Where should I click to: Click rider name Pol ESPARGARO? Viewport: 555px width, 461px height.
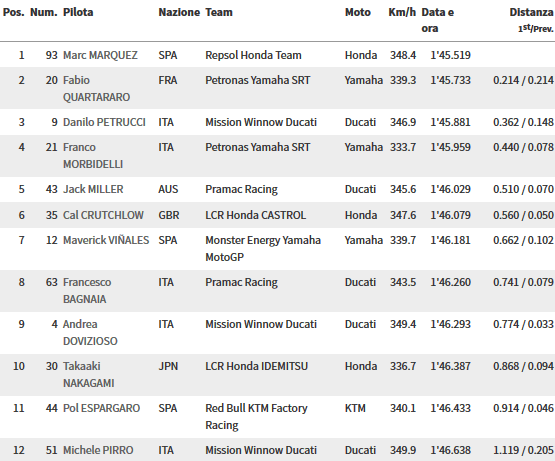coord(101,408)
